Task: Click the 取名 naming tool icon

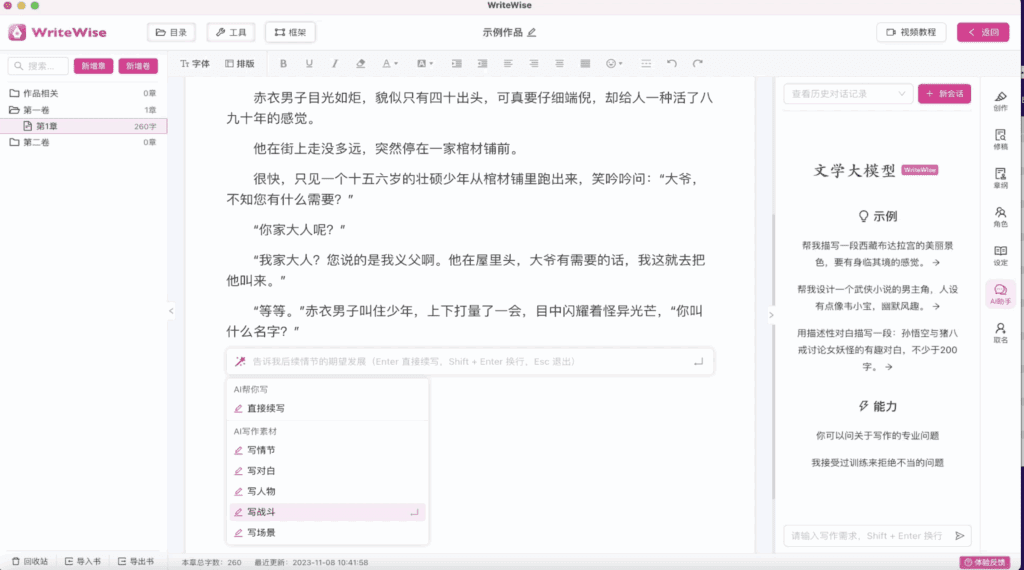Action: tap(1000, 333)
